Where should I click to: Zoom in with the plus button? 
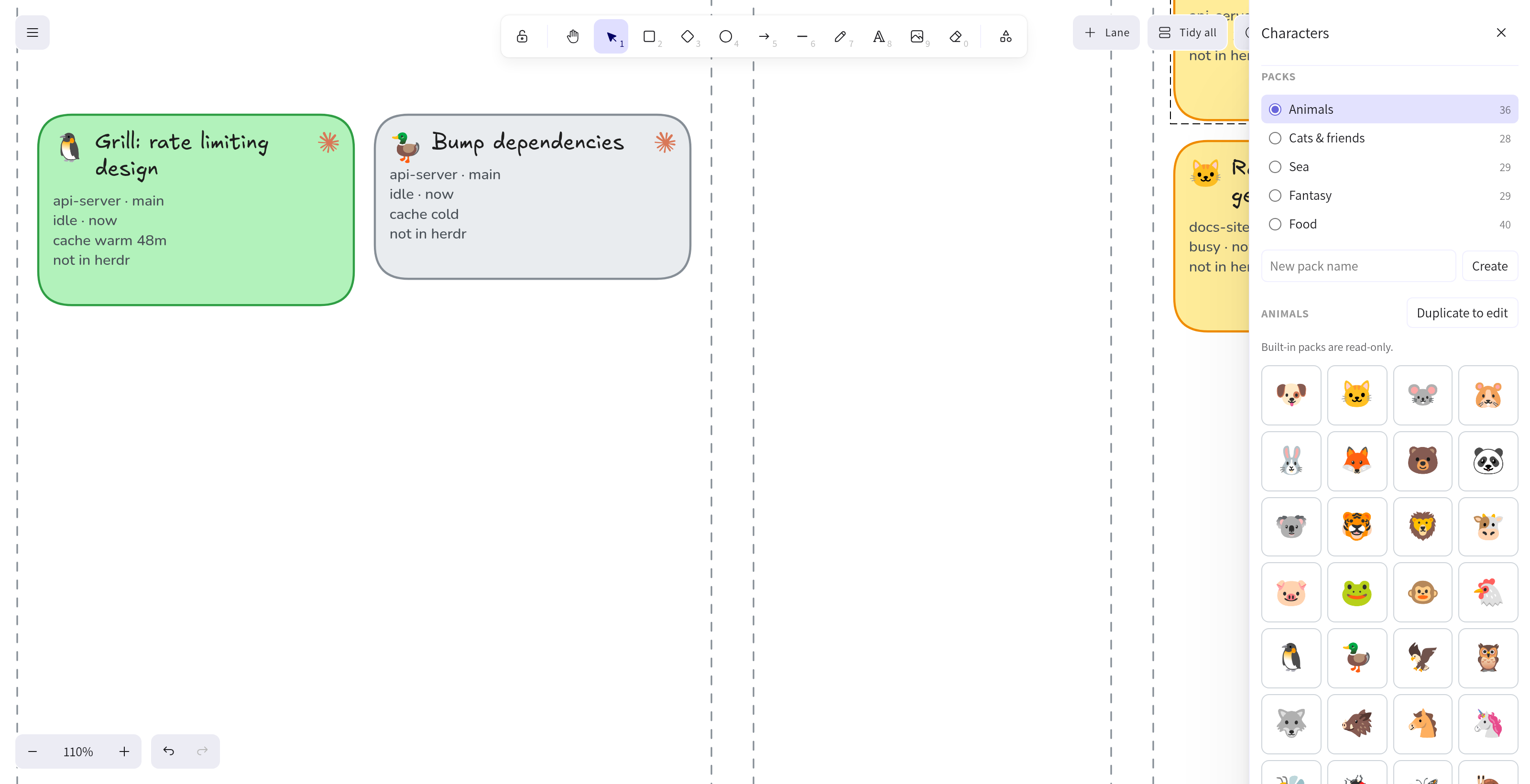pos(124,751)
